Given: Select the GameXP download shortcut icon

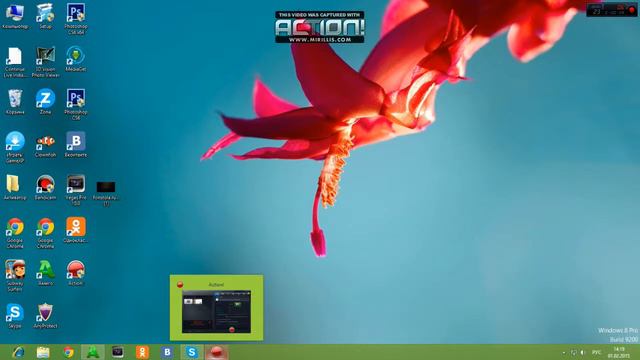Looking at the screenshot, I should (15, 147).
